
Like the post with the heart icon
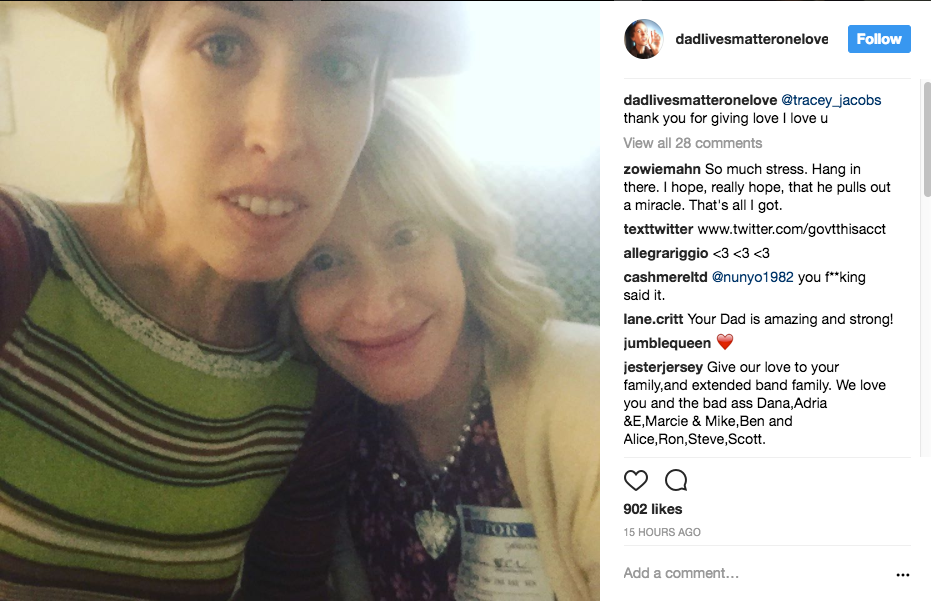coord(636,480)
